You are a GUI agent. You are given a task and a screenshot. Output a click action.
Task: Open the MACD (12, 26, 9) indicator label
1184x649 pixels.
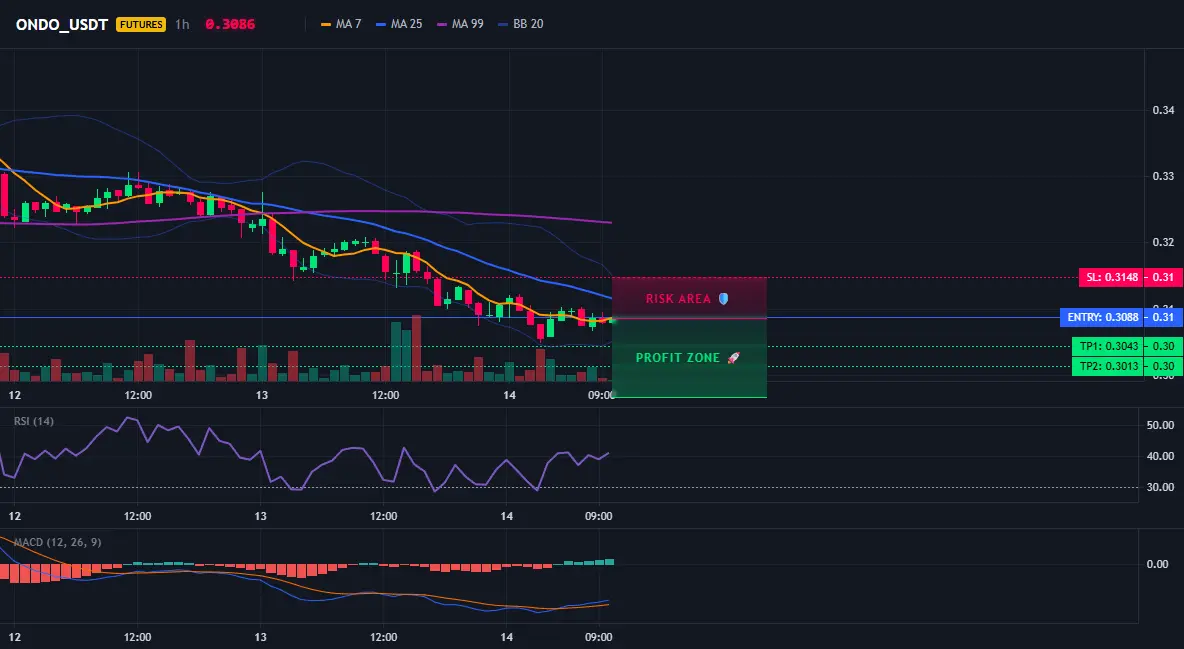click(57, 542)
